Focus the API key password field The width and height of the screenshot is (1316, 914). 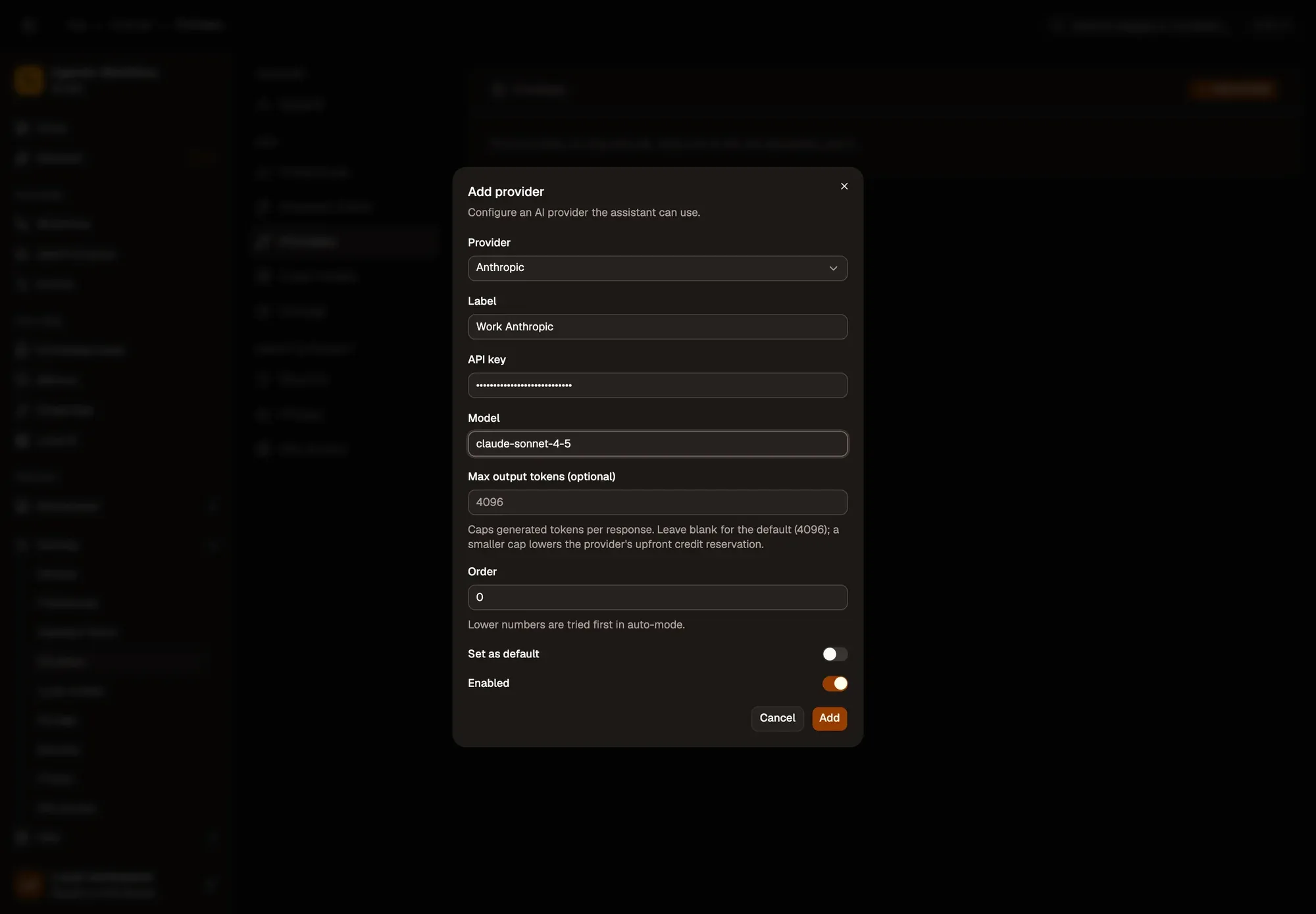click(657, 385)
